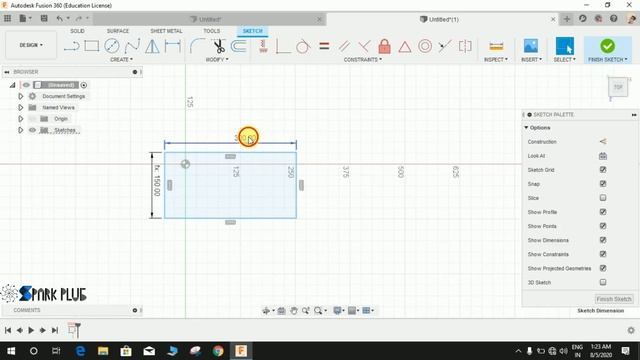Expand Named Views tree node

click(20, 108)
